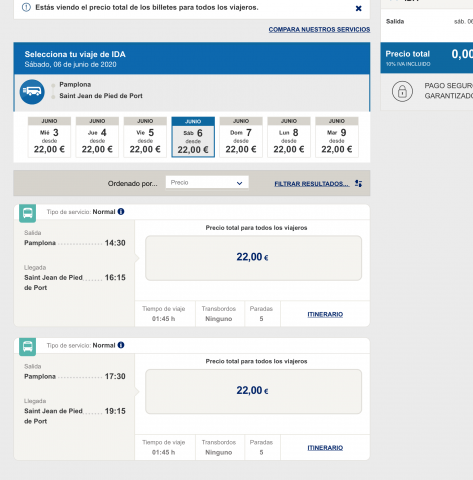Click info icon for 17:30 service type

coord(121,345)
